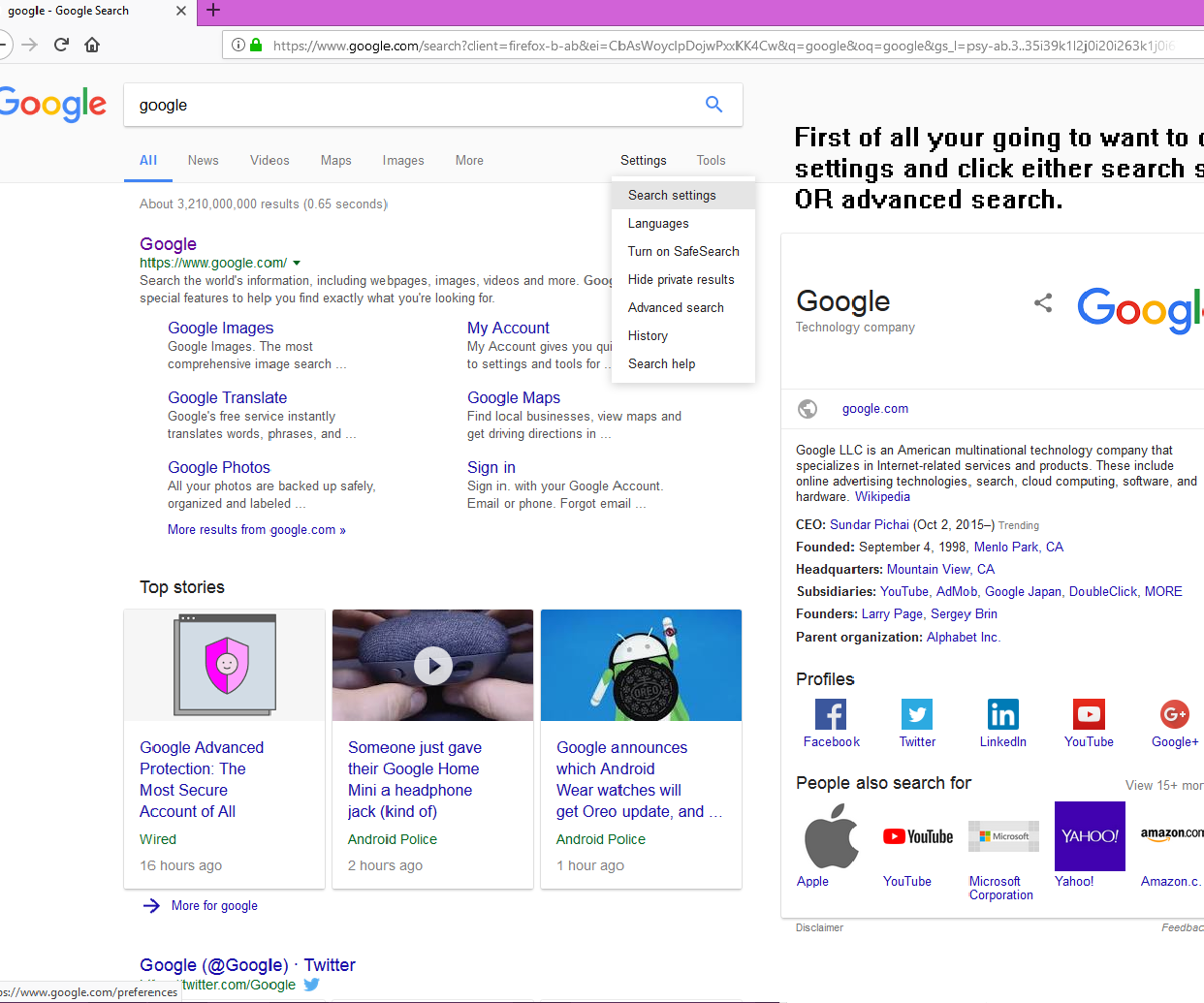Open the Google Maps sitelink
The width and height of the screenshot is (1204, 1003).
[x=514, y=397]
